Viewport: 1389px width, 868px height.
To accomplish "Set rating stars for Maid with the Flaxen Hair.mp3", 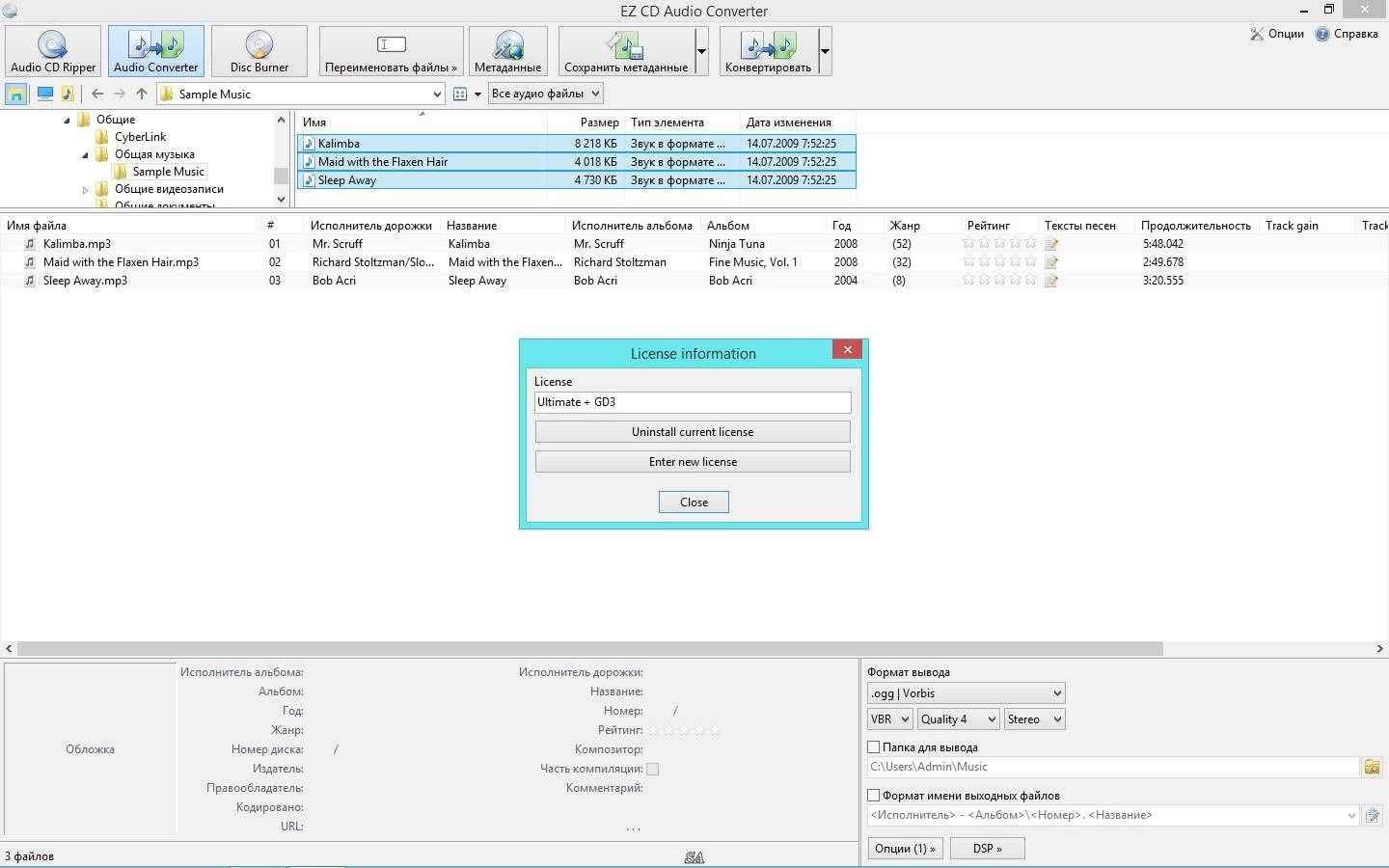I will point(999,262).
